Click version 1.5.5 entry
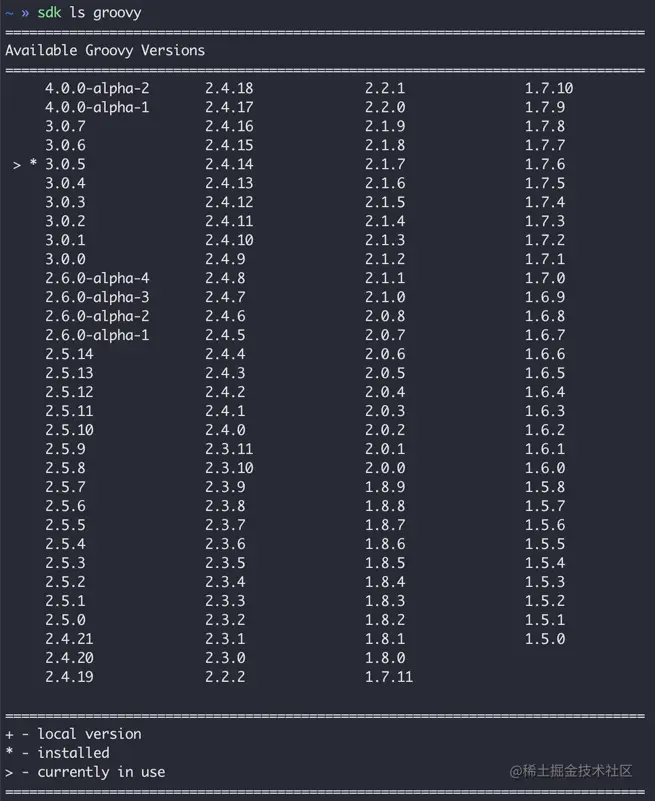The height and width of the screenshot is (801, 655). point(545,544)
